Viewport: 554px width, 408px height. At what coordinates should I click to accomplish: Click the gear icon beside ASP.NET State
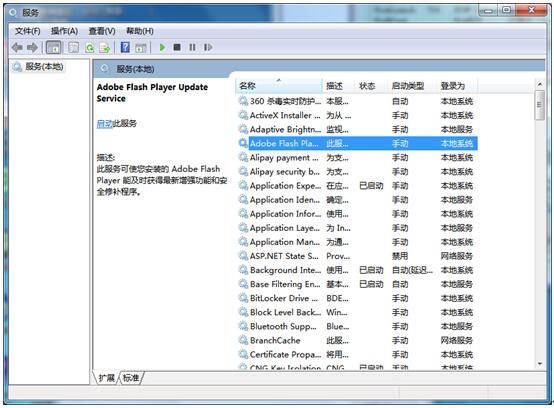tap(243, 256)
